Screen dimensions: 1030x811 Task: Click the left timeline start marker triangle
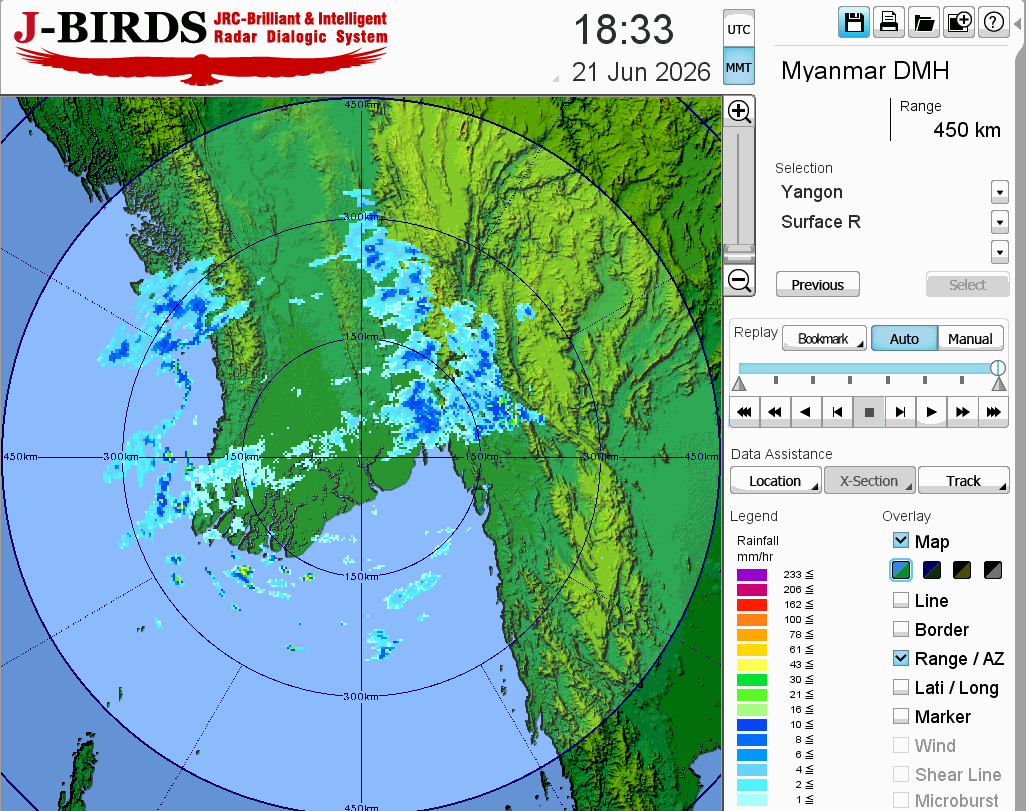tap(739, 384)
